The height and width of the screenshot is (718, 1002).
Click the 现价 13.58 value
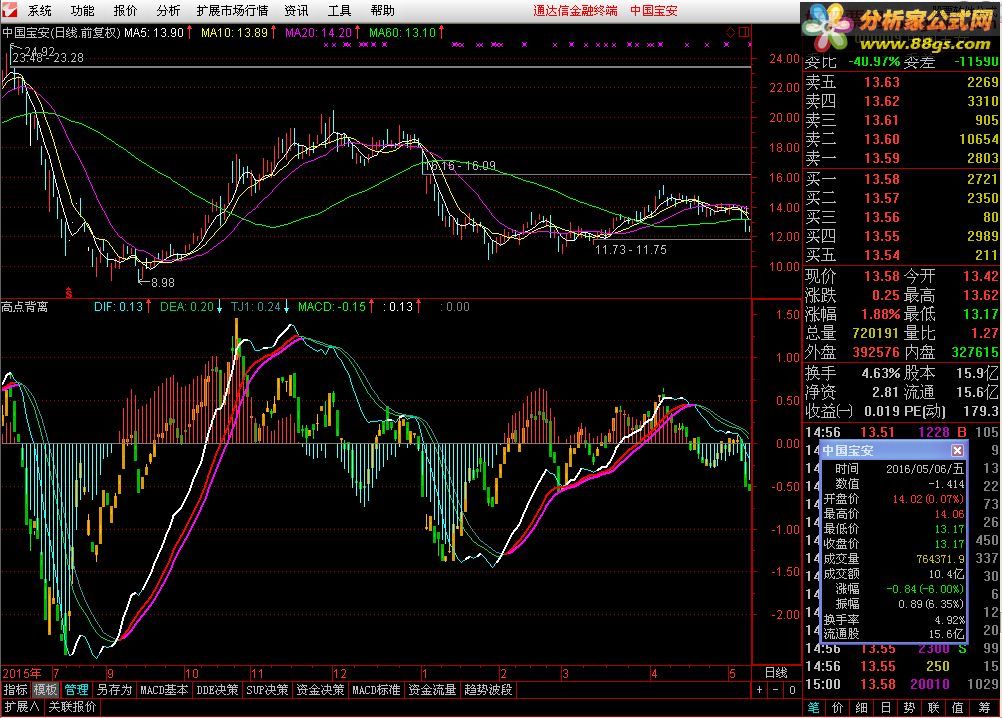coord(881,276)
